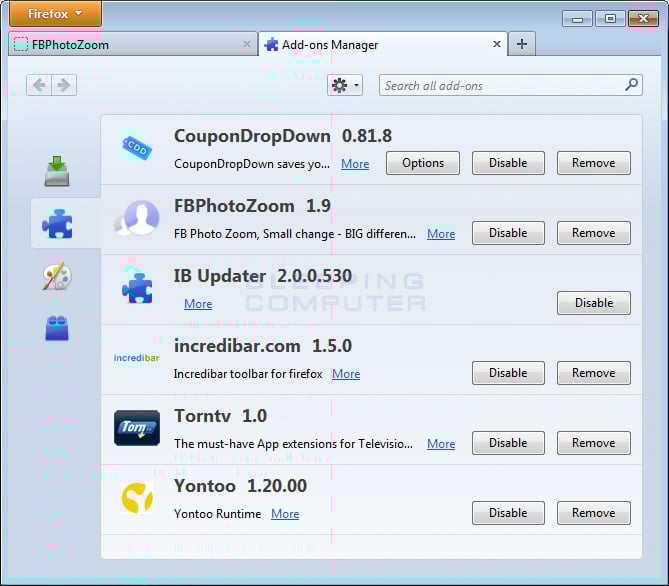This screenshot has width=669, height=586.
Task: Click the FBPhotoZoom profile icon
Action: 137,218
